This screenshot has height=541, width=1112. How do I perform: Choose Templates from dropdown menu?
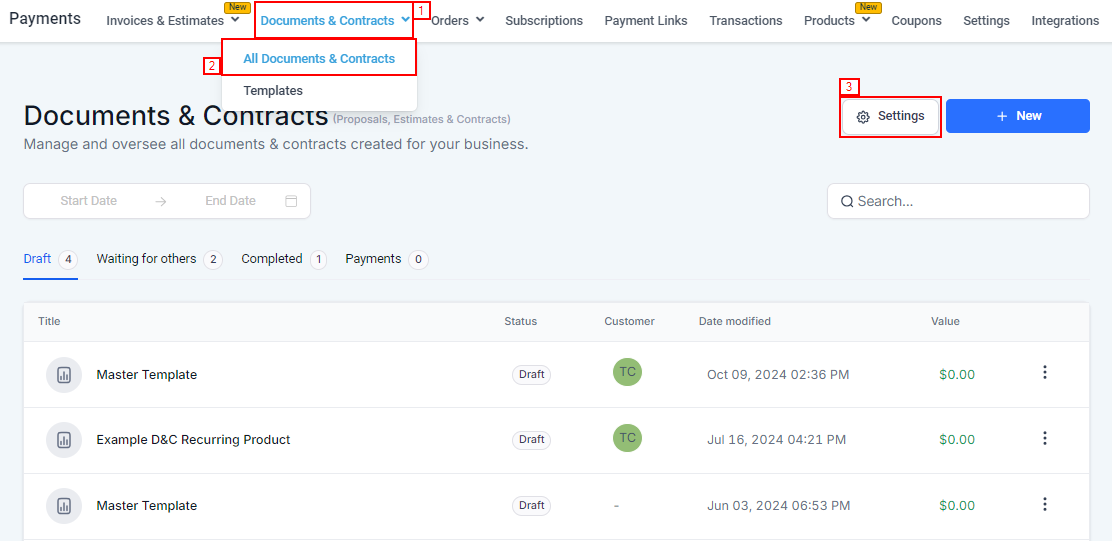(273, 91)
